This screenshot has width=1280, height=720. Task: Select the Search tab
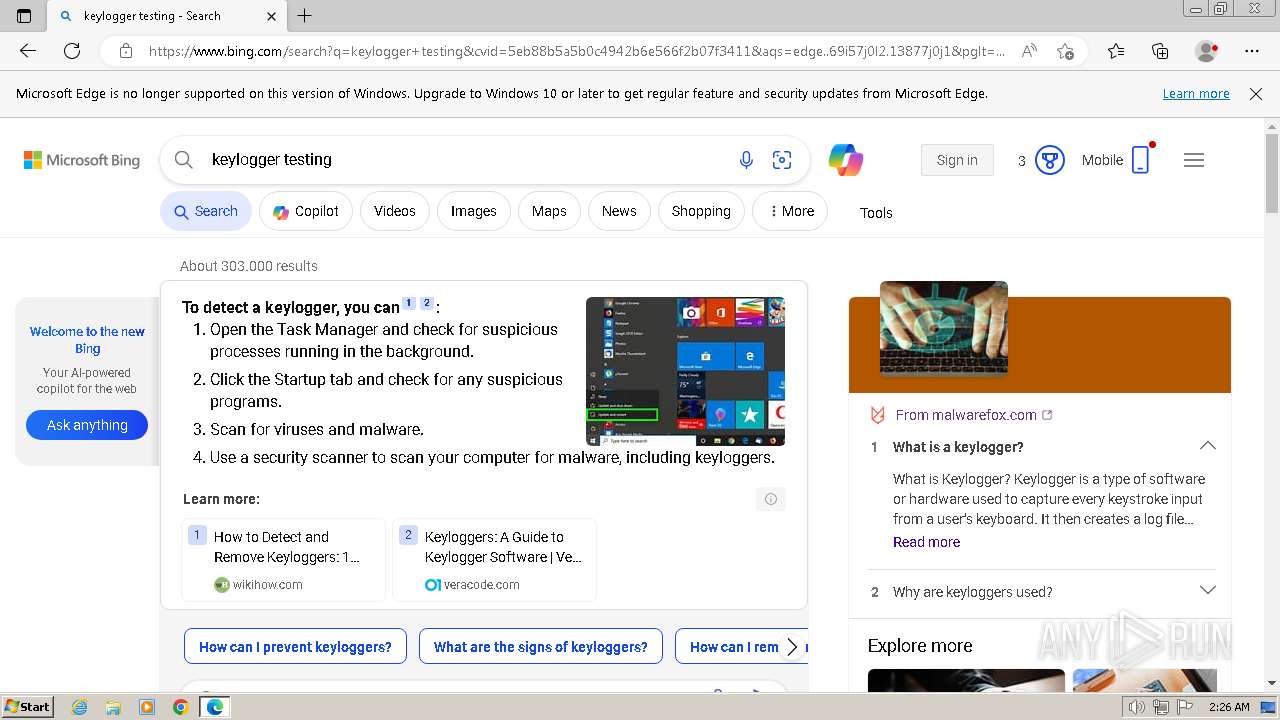click(206, 211)
